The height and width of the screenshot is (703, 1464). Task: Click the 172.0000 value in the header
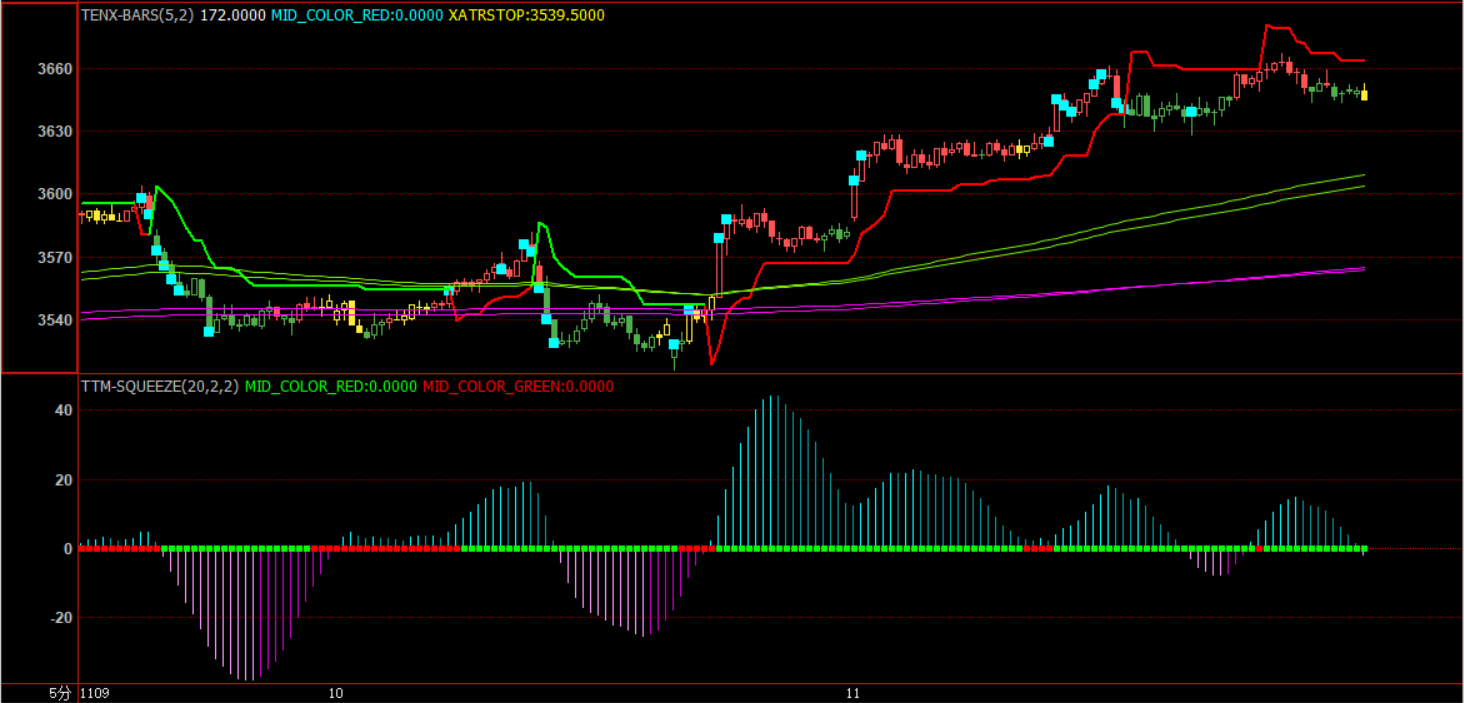coord(233,15)
